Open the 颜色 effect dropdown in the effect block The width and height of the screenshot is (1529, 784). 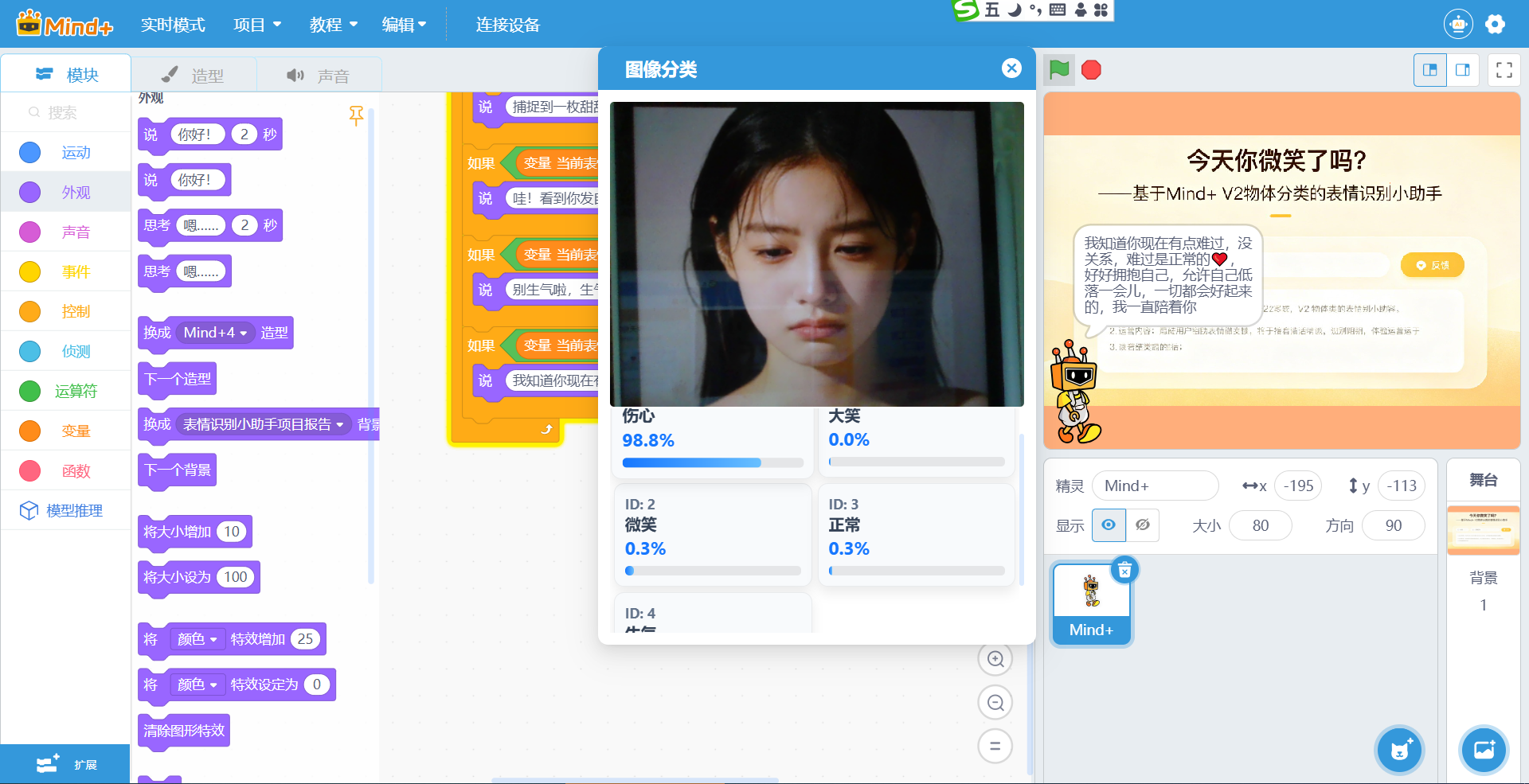coord(198,639)
